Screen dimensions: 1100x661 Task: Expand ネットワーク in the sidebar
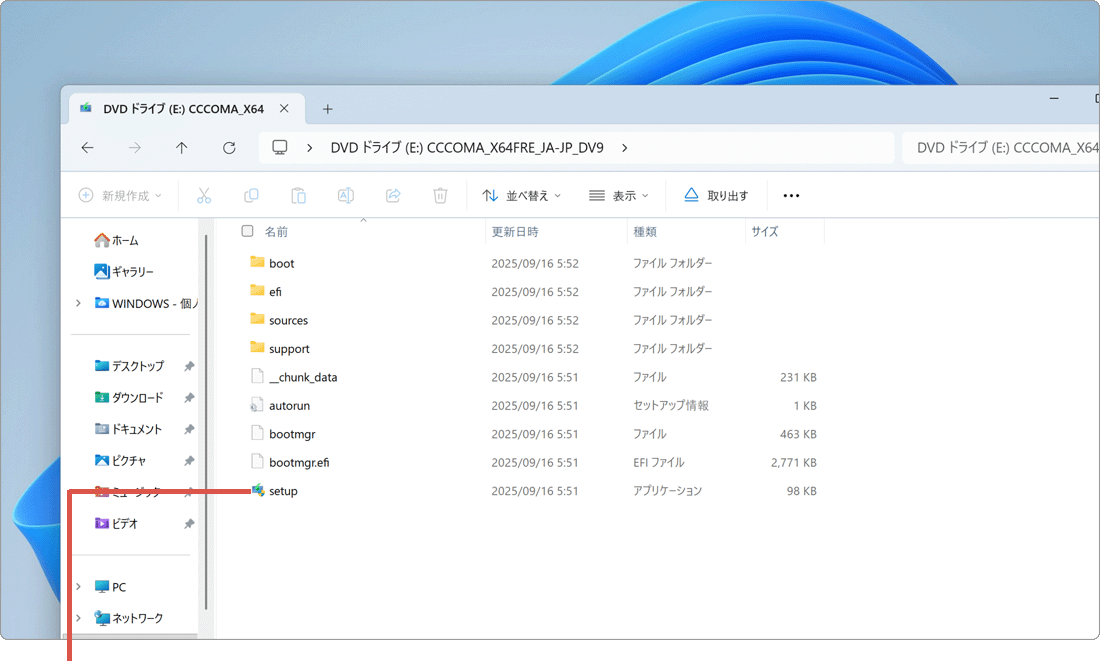pos(79,618)
